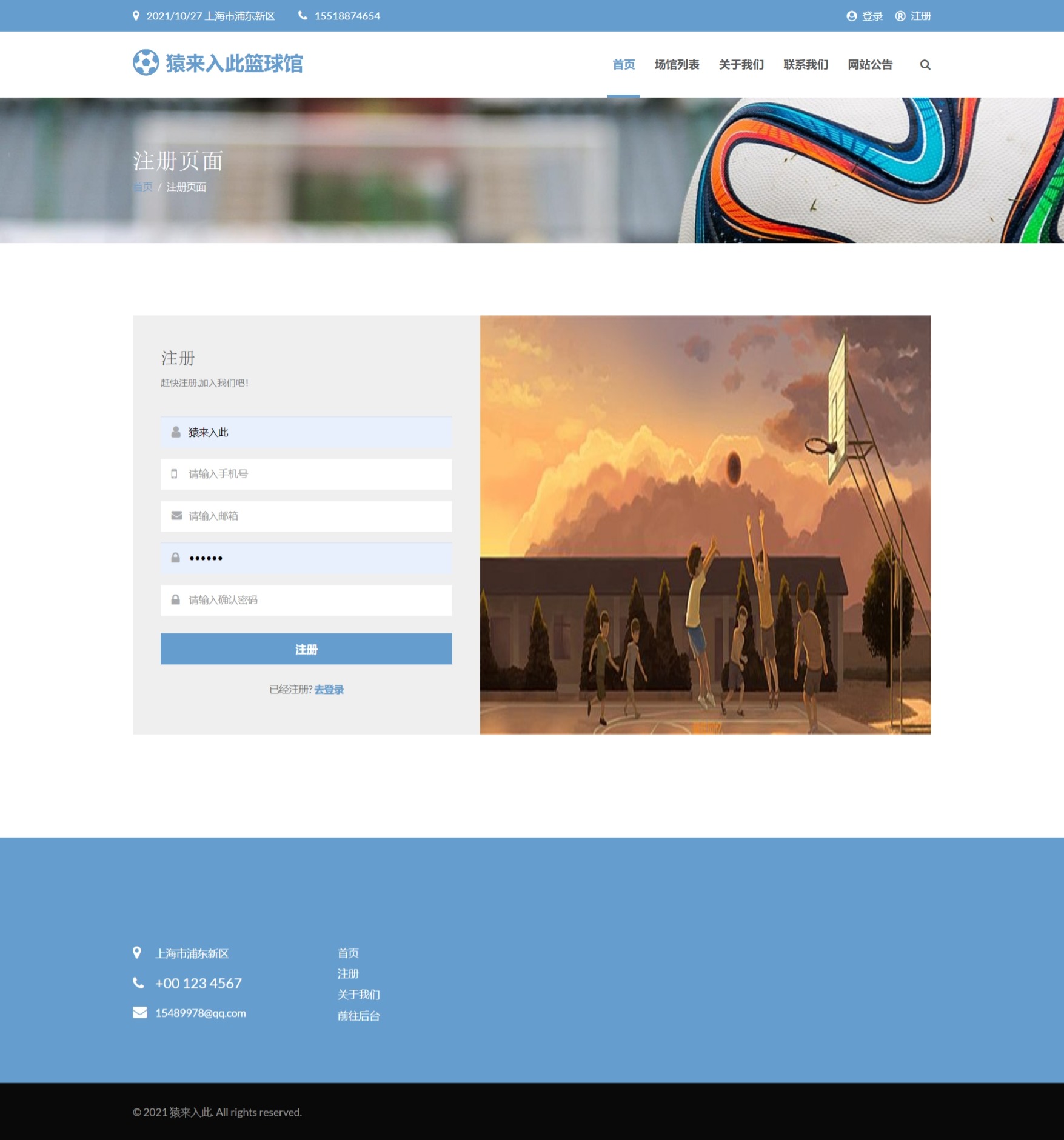Click the registered icon beside 注册
This screenshot has width=1064, height=1140.
pyautogui.click(x=900, y=16)
